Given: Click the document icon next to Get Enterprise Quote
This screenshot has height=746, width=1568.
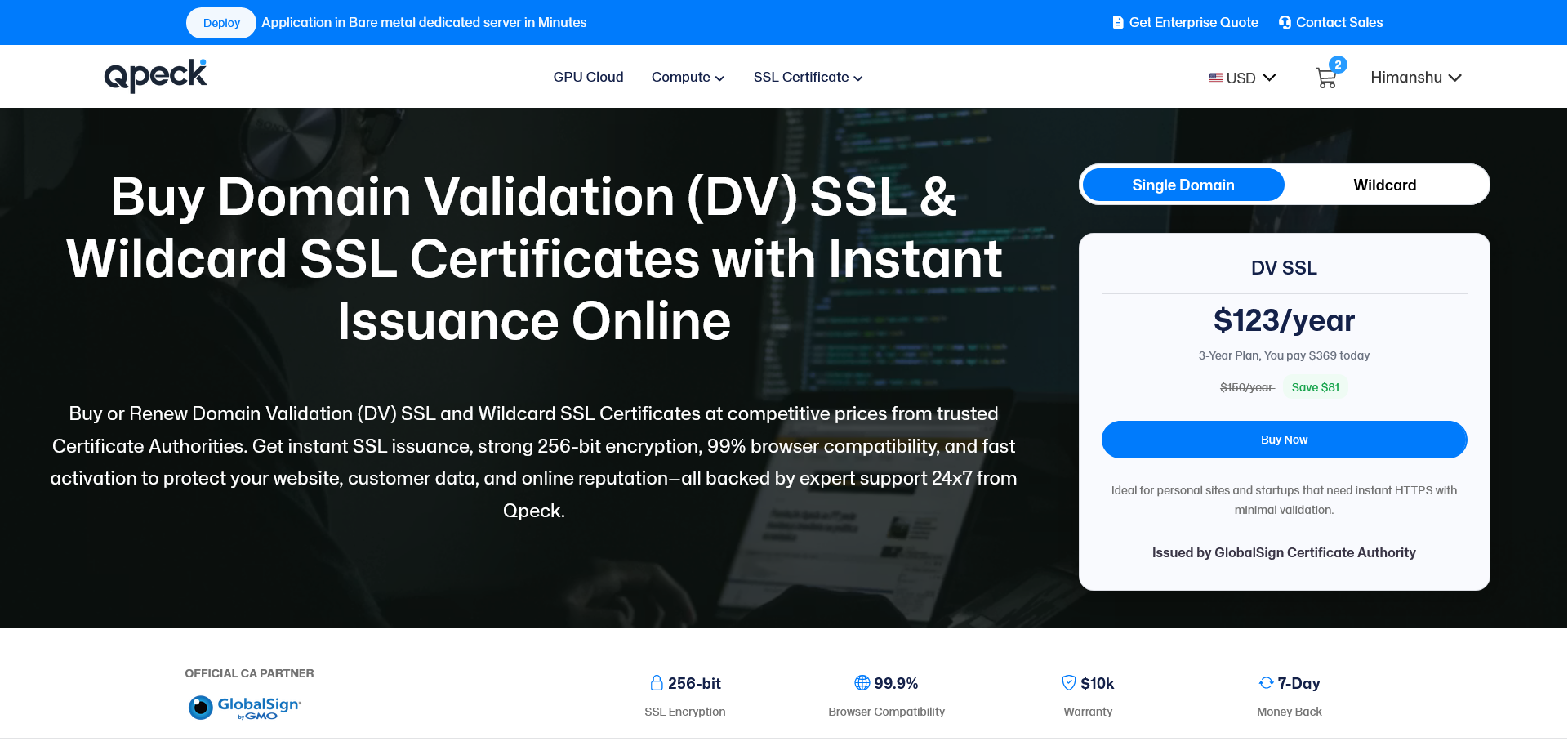Looking at the screenshot, I should coord(1118,22).
